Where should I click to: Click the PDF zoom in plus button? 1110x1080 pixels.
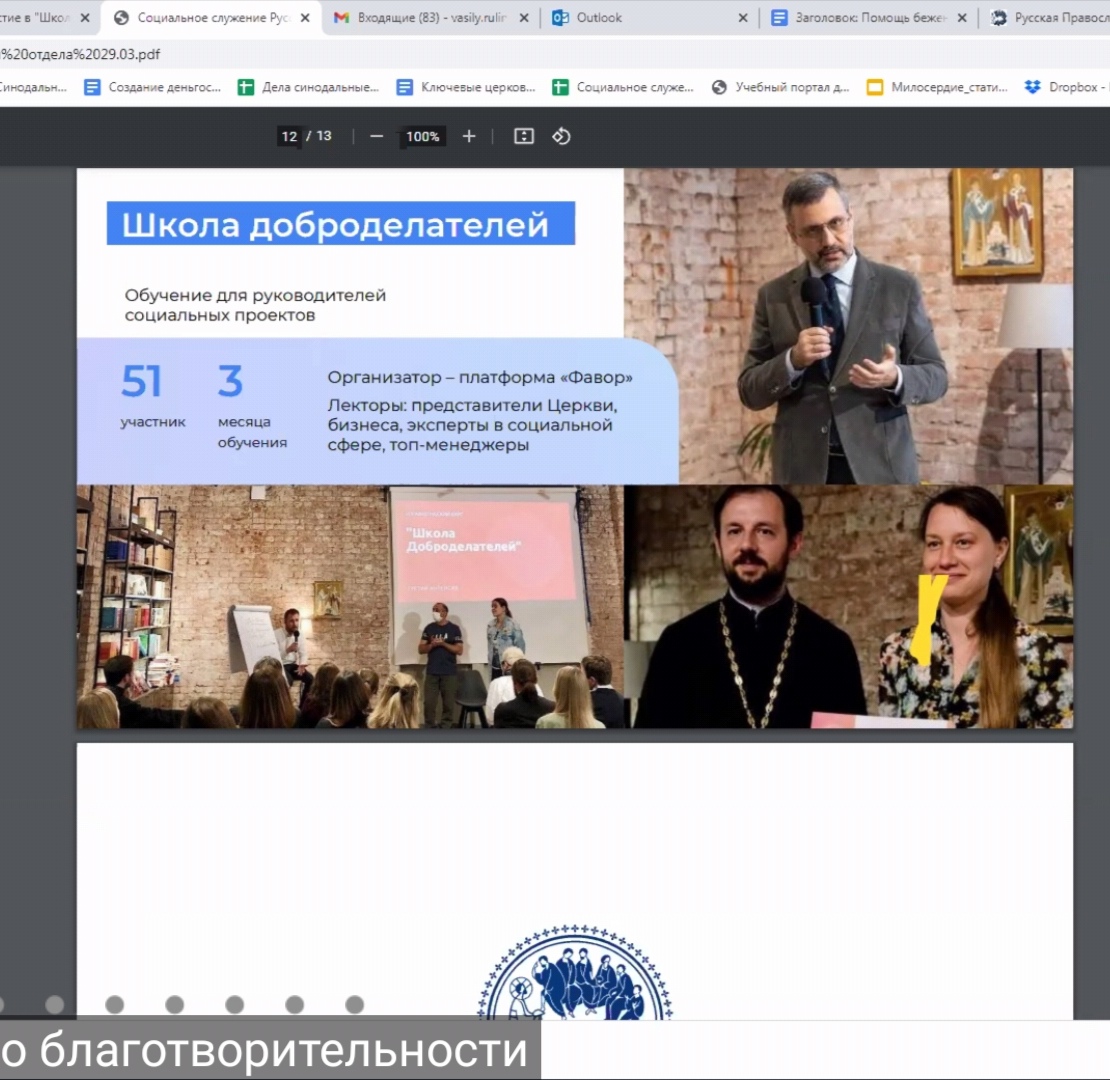(x=469, y=136)
